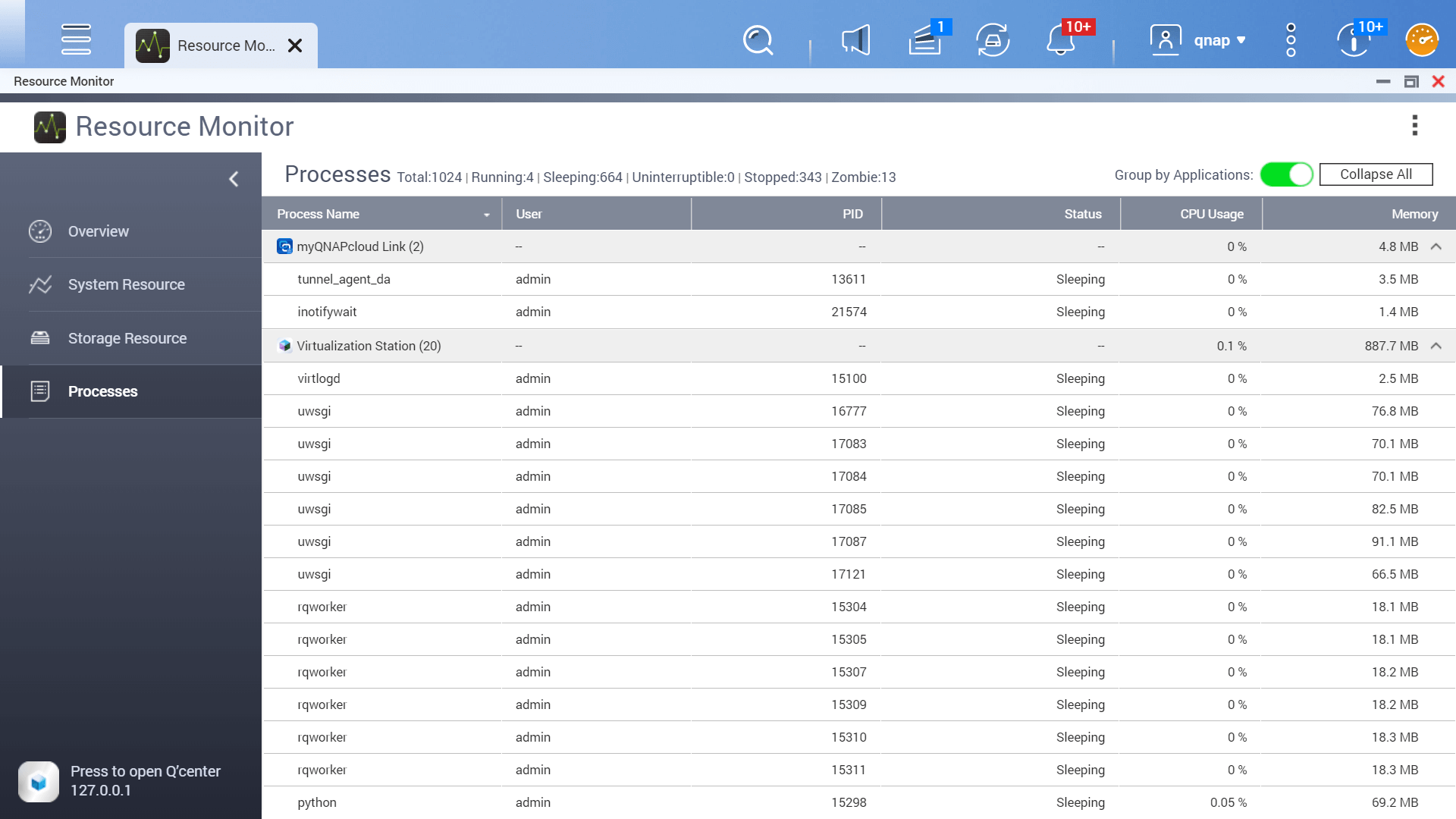Switch to the Overview section

coord(98,231)
